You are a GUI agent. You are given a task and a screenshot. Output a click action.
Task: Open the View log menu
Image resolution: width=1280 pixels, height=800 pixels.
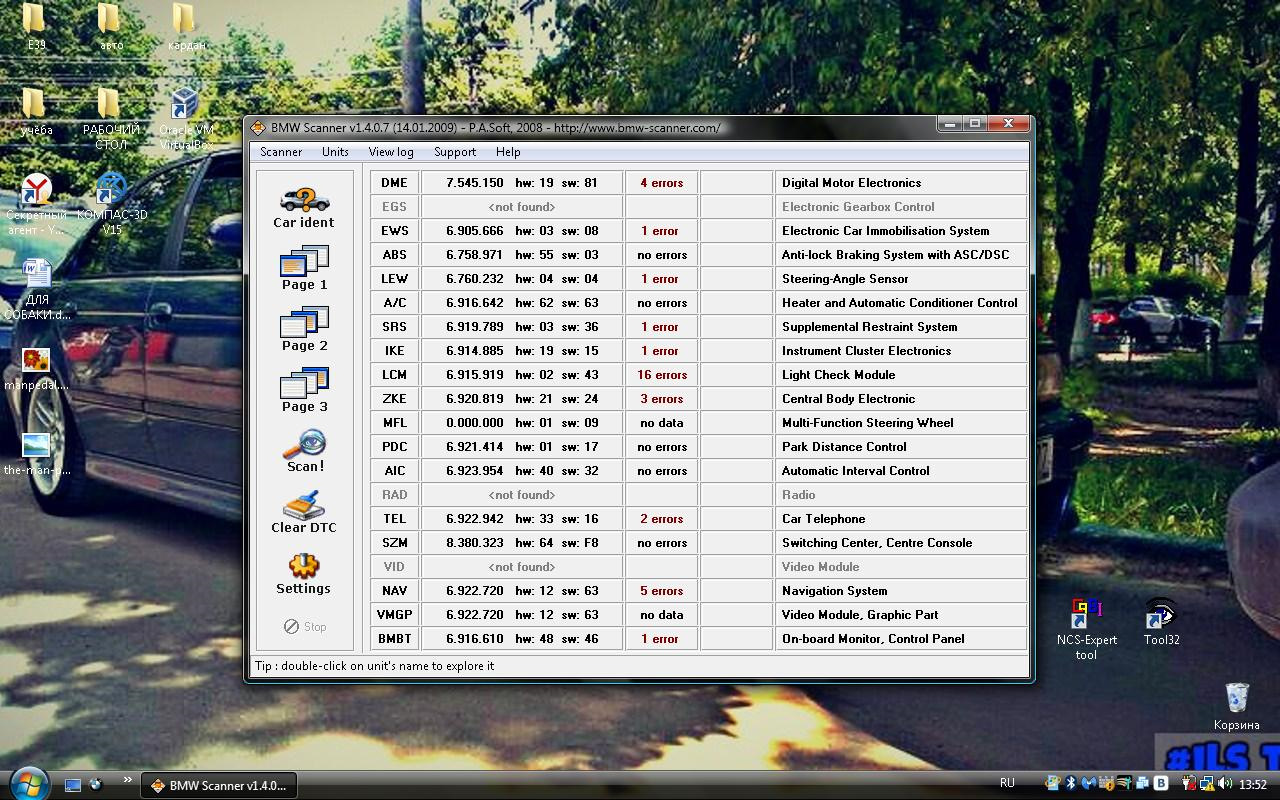pyautogui.click(x=390, y=152)
